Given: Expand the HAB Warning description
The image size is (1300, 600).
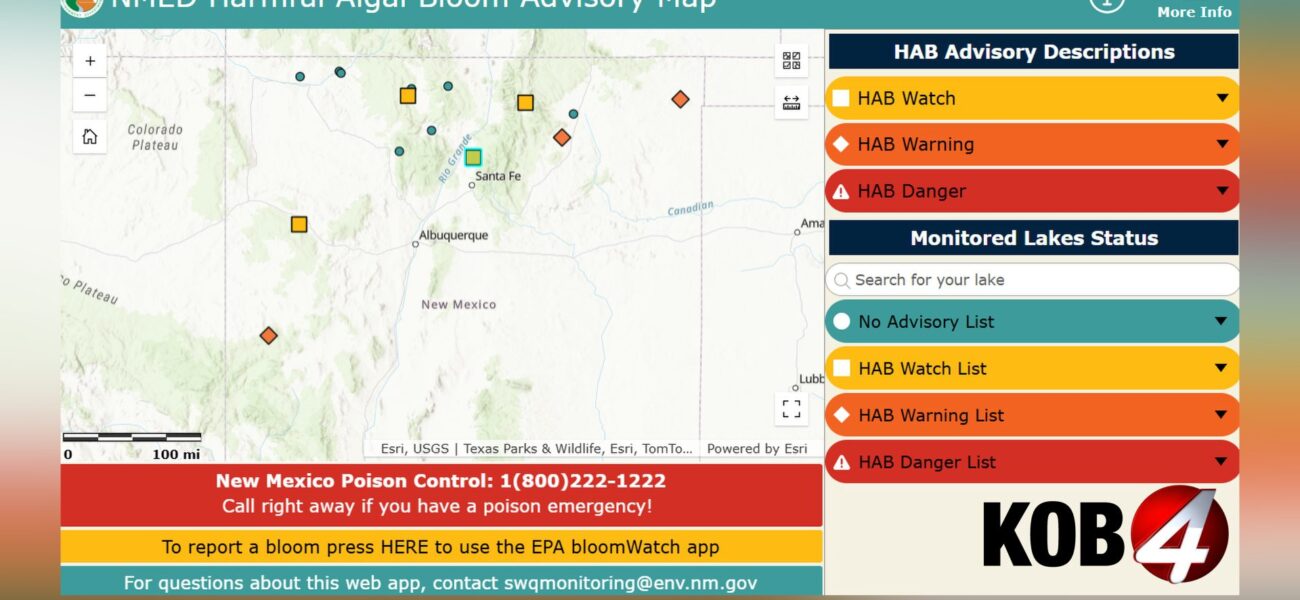Looking at the screenshot, I should click(1032, 144).
